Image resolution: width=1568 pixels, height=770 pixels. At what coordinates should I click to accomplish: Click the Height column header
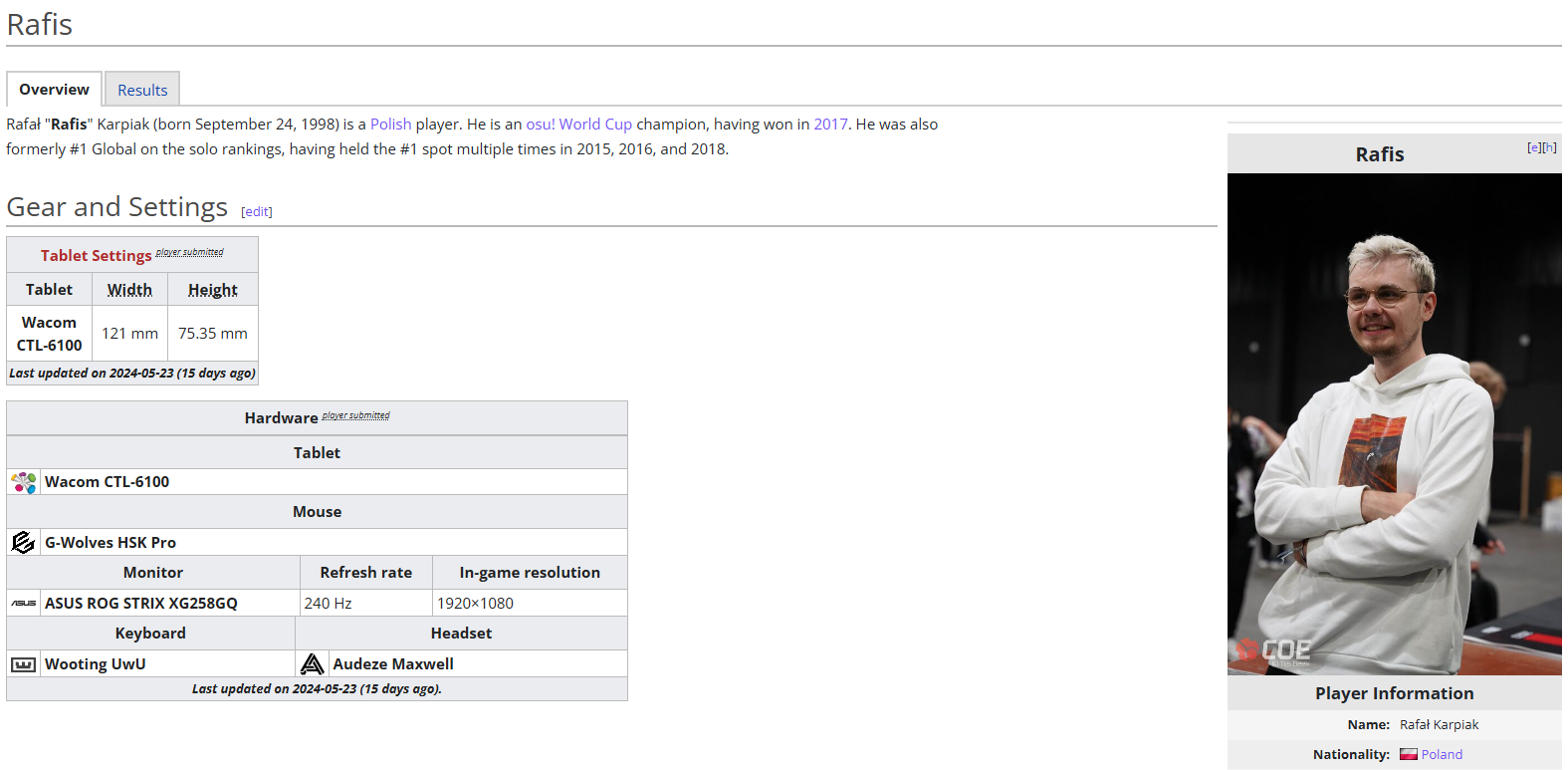tap(213, 290)
